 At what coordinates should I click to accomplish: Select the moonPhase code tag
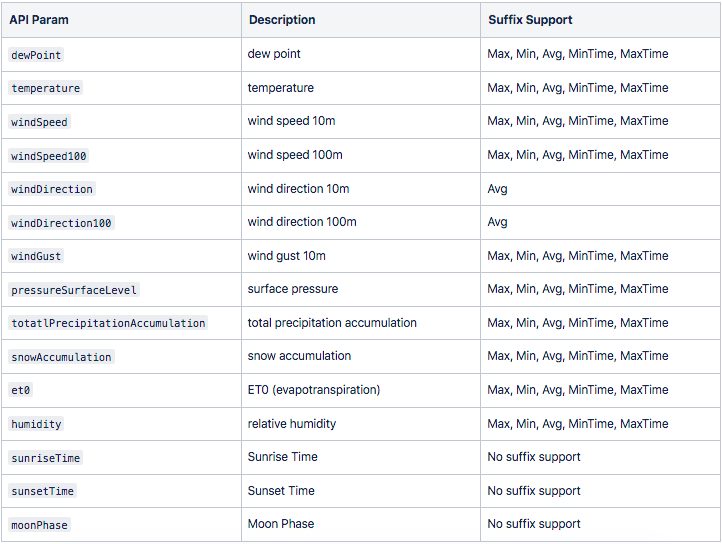pos(39,525)
